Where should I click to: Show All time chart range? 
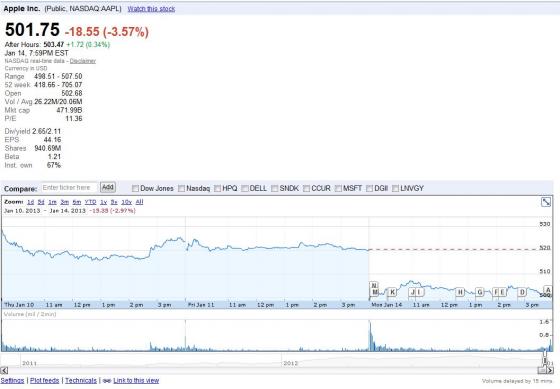(139, 202)
